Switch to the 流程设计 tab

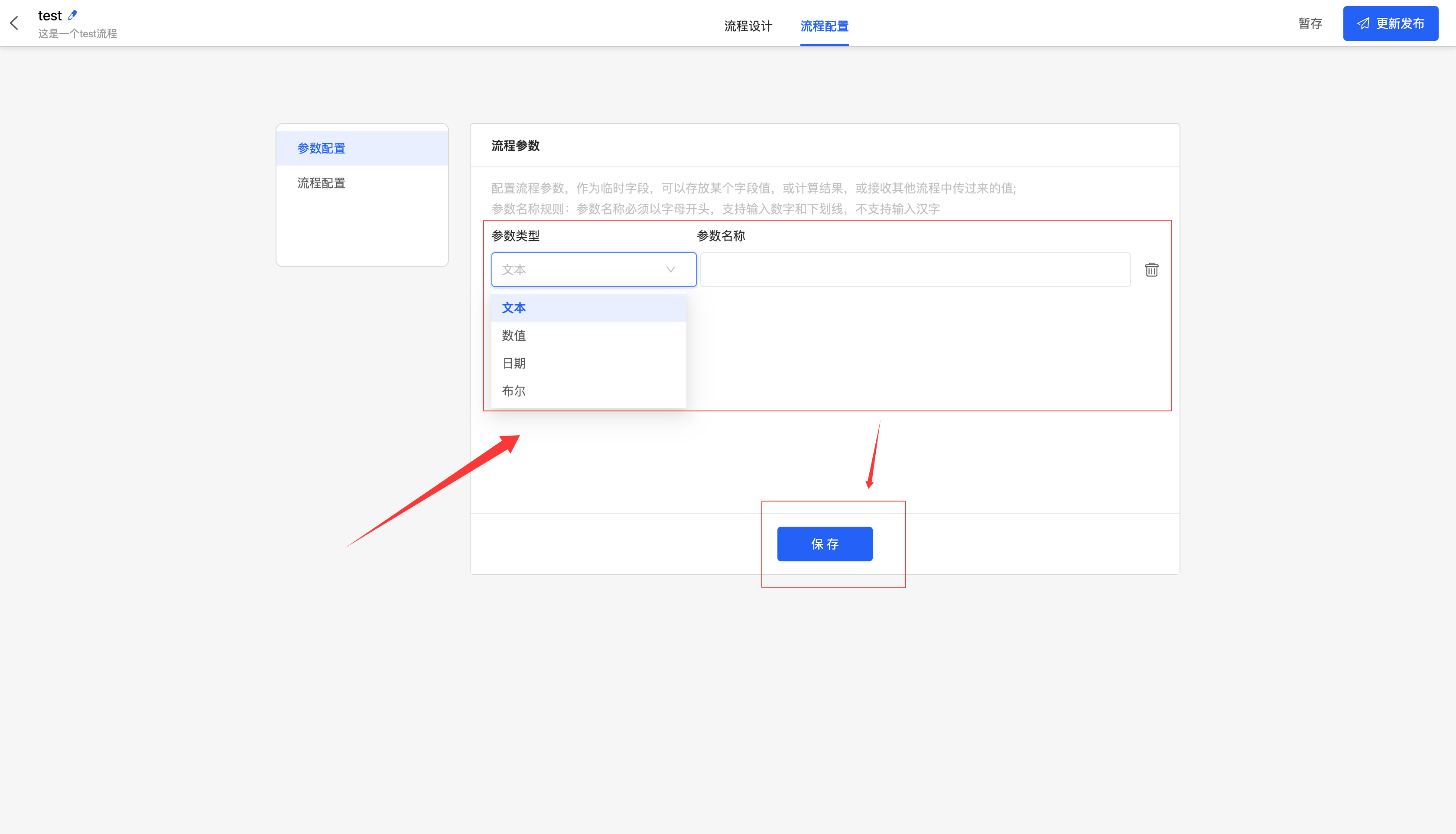click(x=748, y=26)
